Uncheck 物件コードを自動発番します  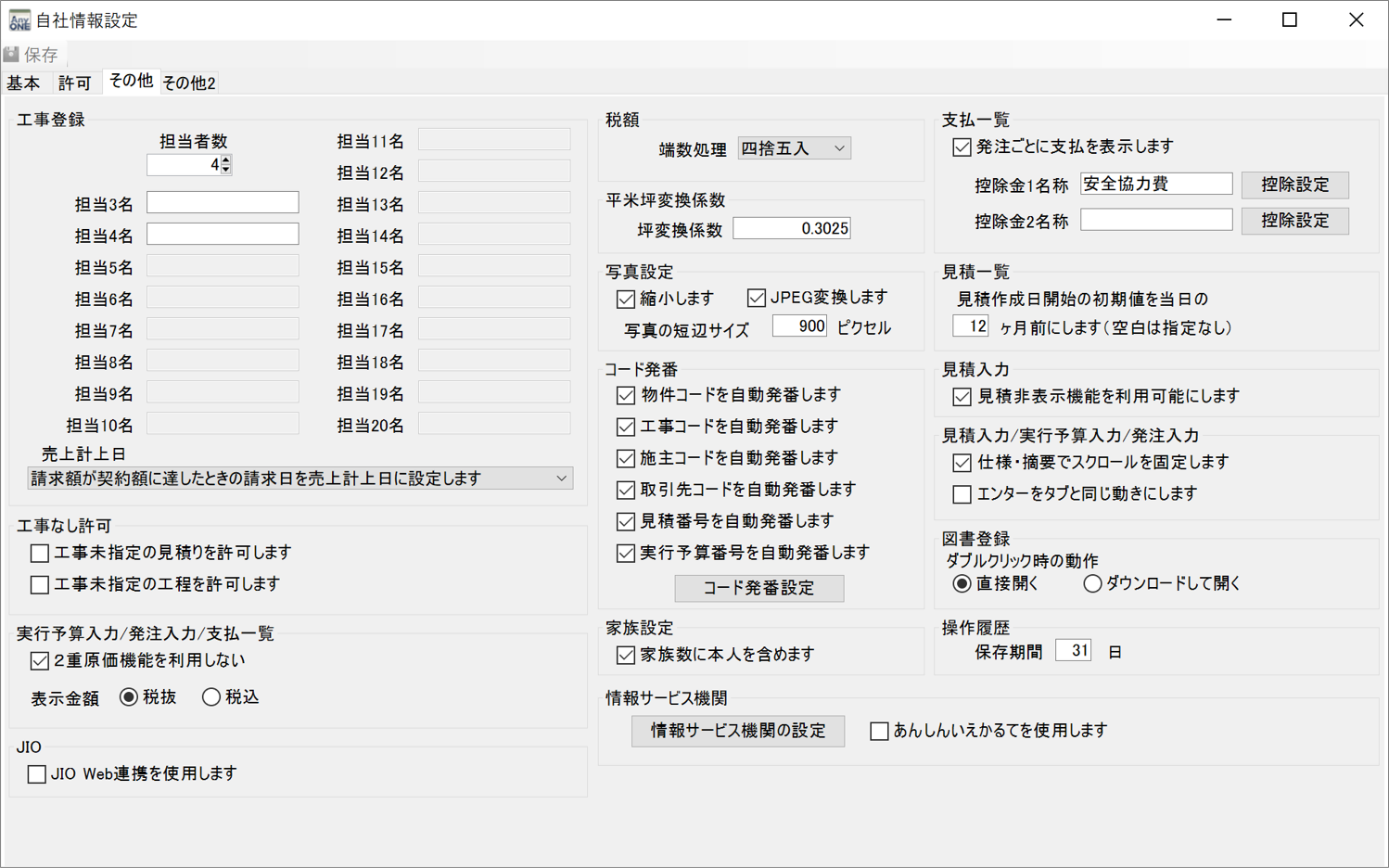(626, 396)
